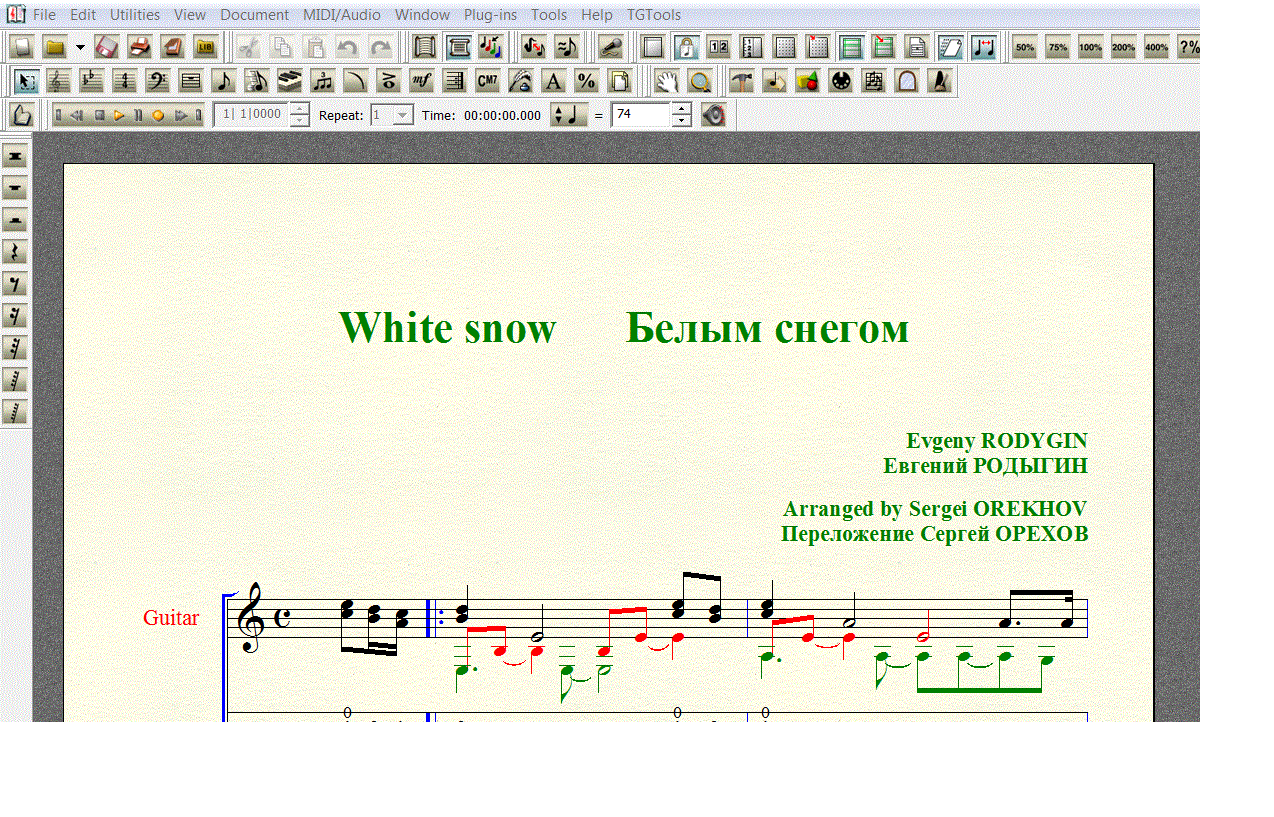Toggle the padlock note icon
Image resolution: width=1274 pixels, height=817 pixels.
(x=685, y=47)
